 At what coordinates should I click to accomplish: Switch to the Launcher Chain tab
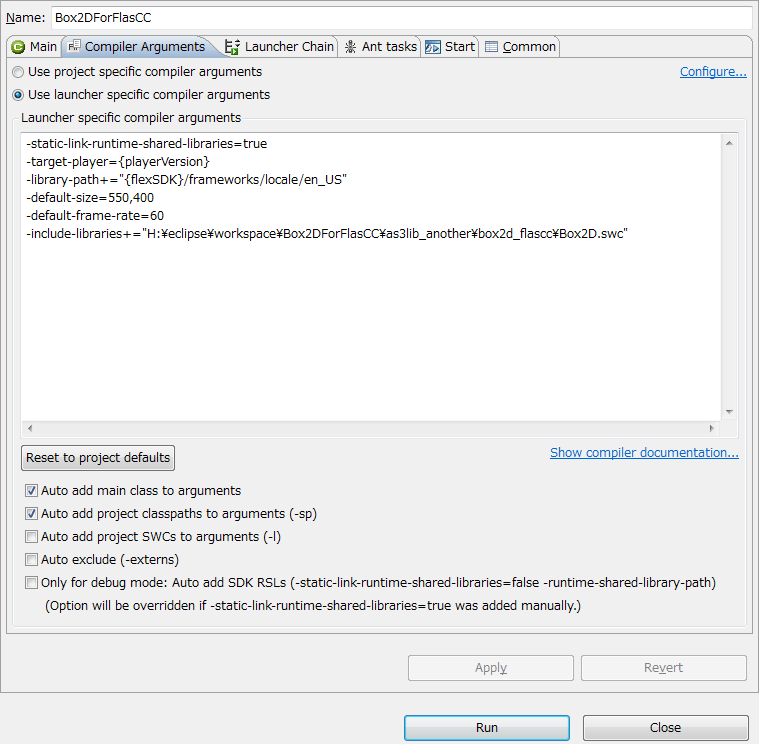tap(279, 46)
